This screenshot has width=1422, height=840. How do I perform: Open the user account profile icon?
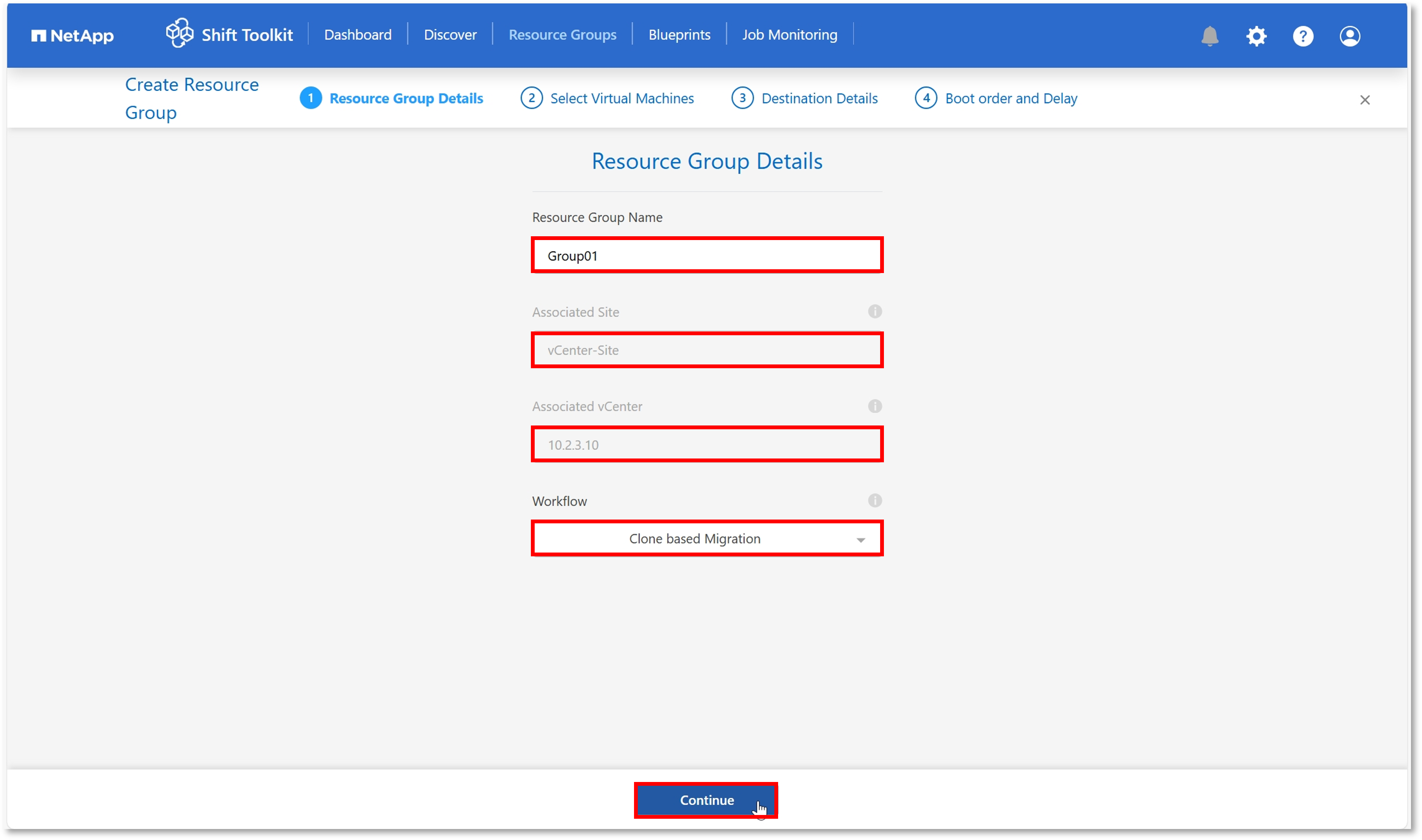[x=1350, y=36]
